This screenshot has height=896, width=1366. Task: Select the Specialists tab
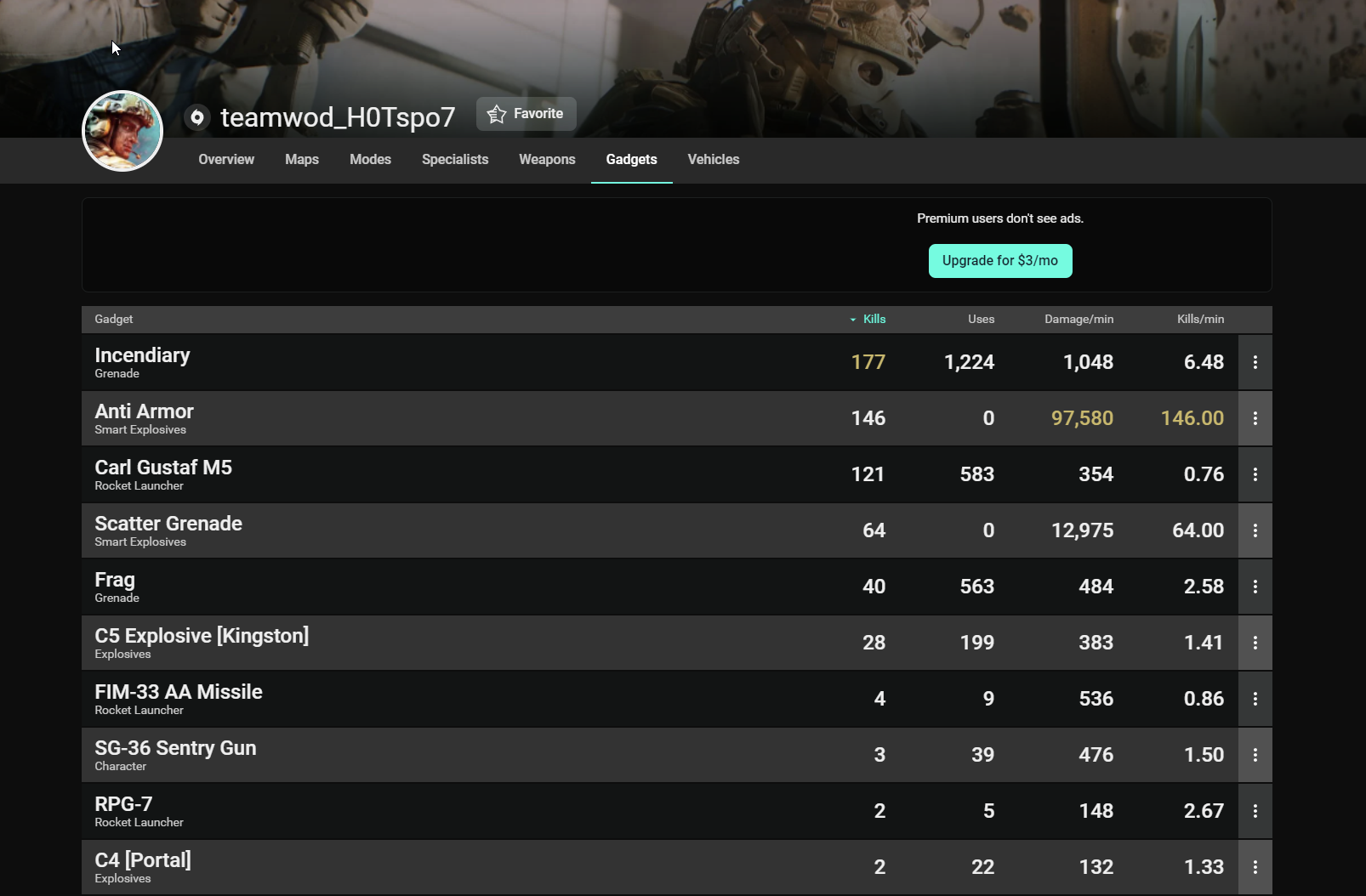pos(455,160)
